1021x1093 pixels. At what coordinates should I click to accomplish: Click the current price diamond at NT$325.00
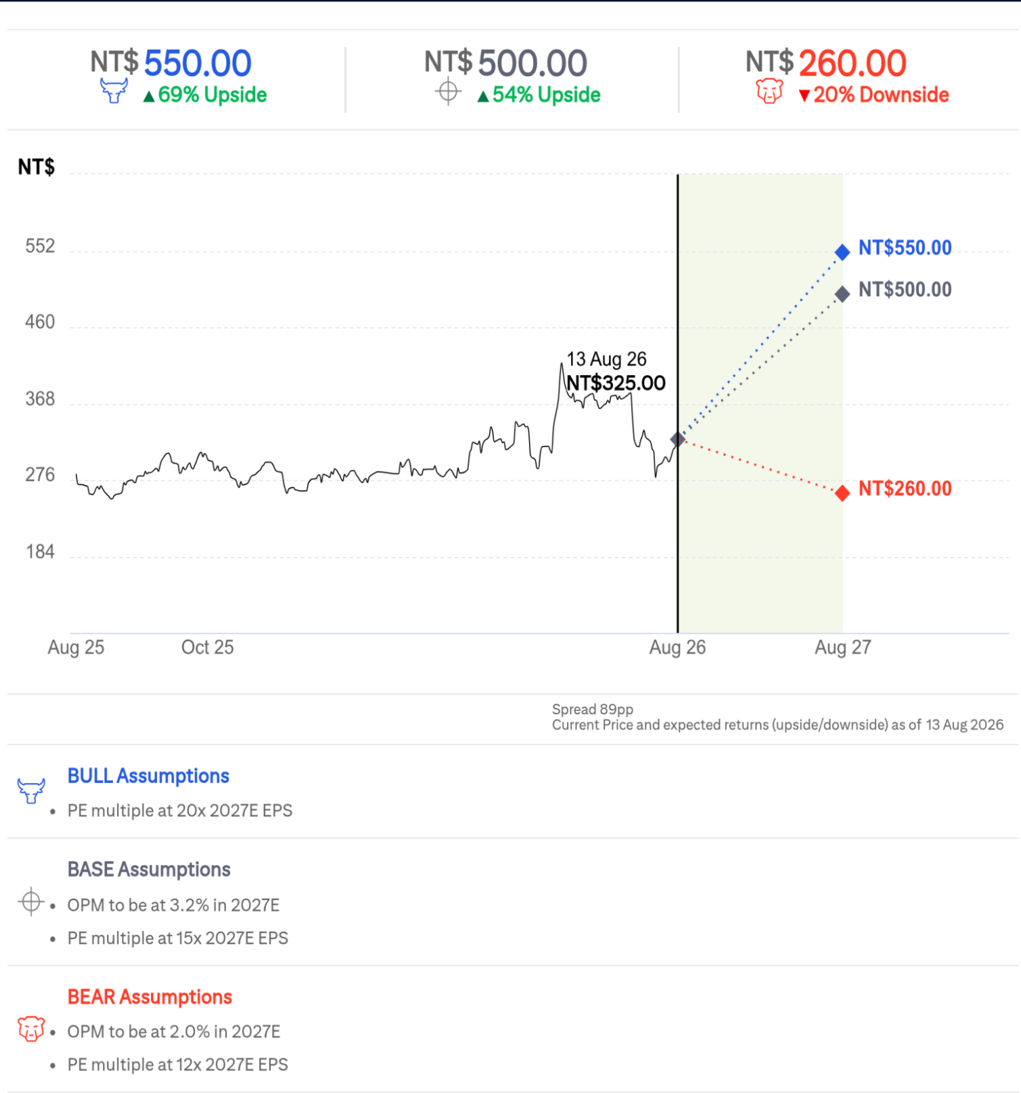[677, 439]
